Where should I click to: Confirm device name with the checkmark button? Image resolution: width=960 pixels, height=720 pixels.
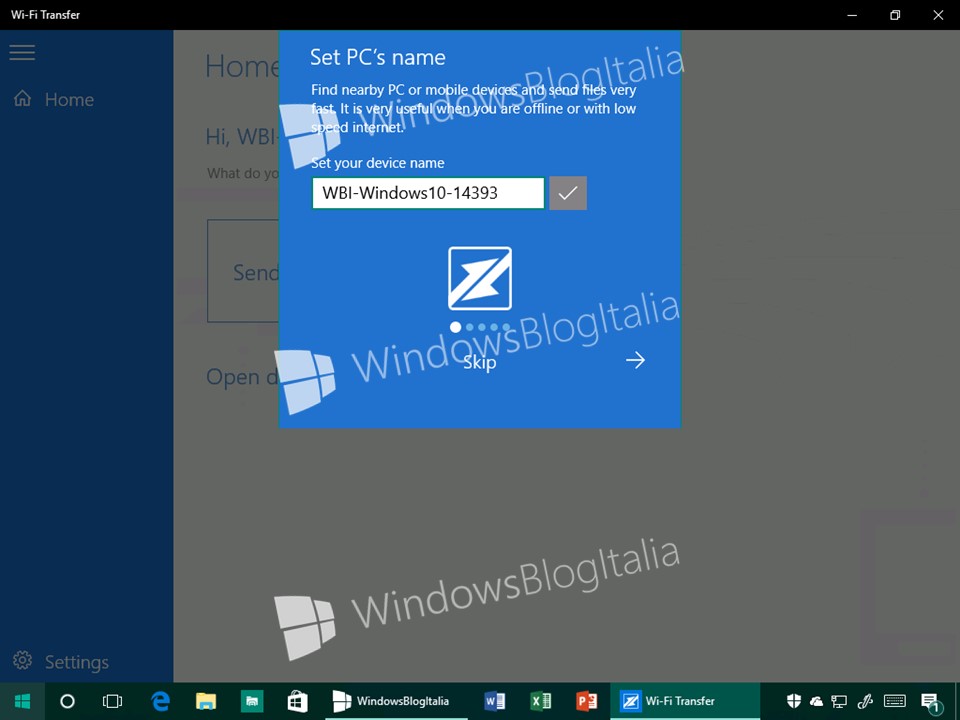[568, 193]
